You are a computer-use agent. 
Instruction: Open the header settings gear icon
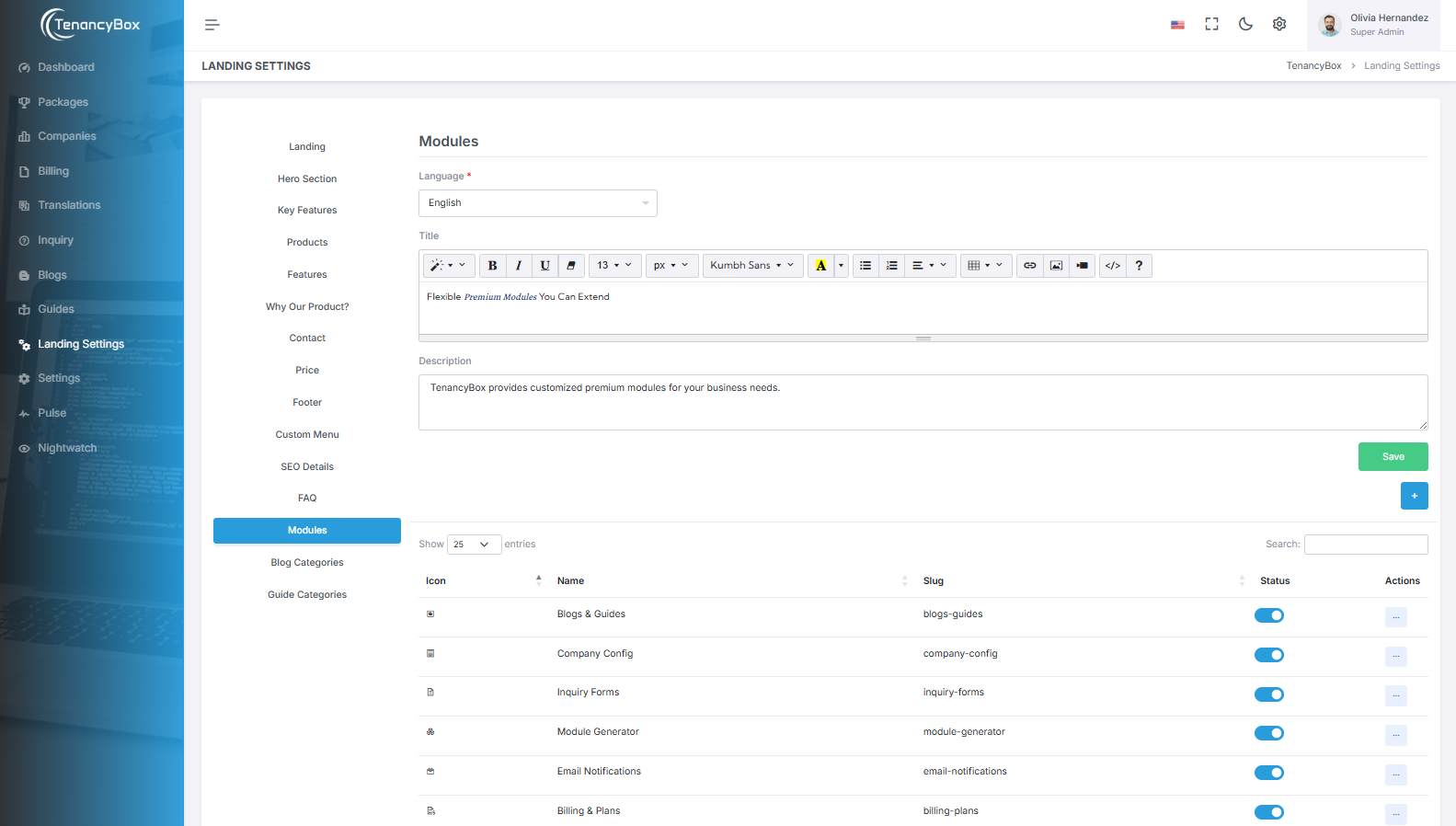coord(1279,25)
